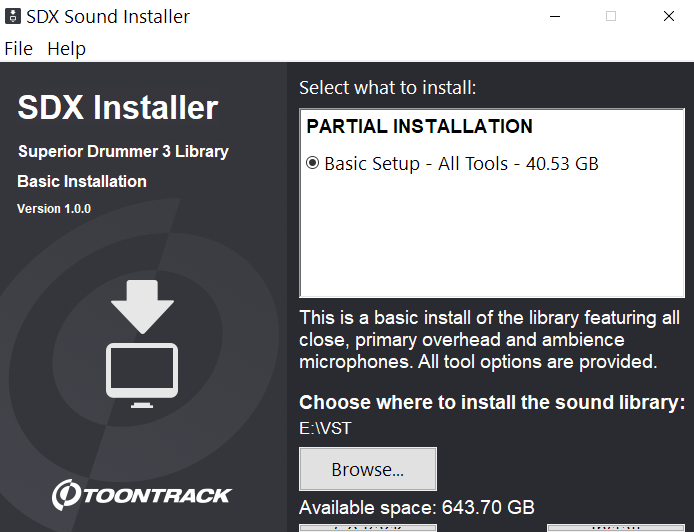This screenshot has width=694, height=532.
Task: Click the SDX Sound Installer title bar icon
Action: click(x=12, y=16)
